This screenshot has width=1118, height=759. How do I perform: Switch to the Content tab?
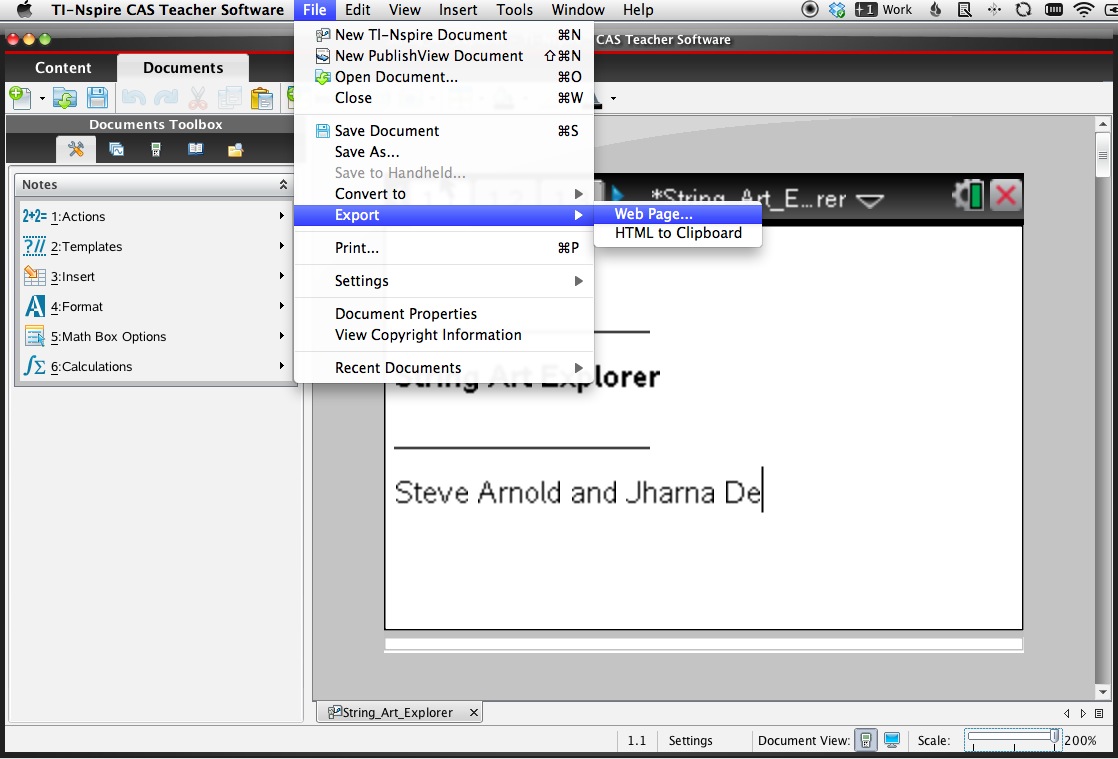tap(63, 68)
